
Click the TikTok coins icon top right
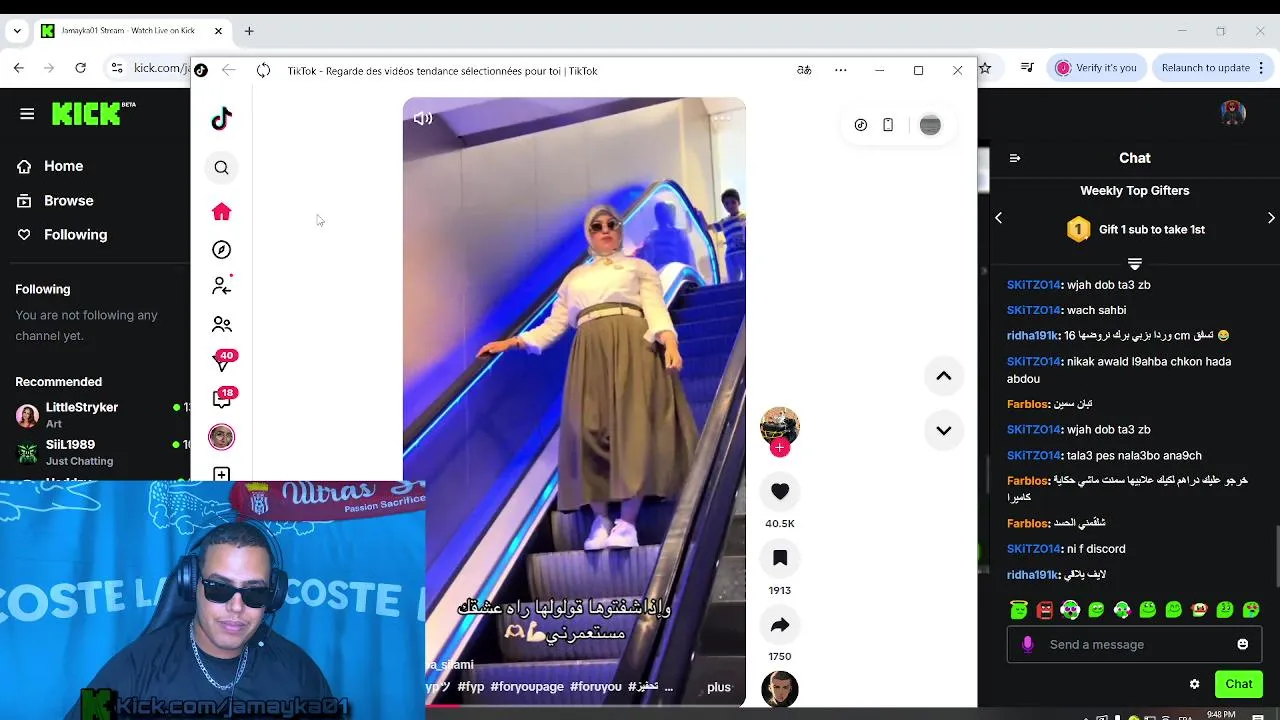pyautogui.click(x=861, y=125)
